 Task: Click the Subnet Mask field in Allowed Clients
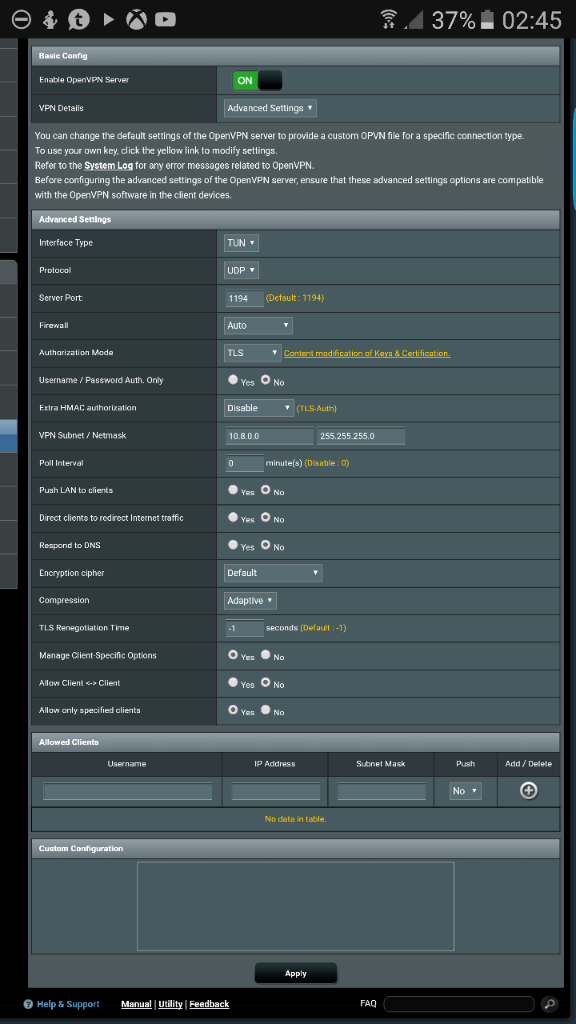click(x=381, y=792)
